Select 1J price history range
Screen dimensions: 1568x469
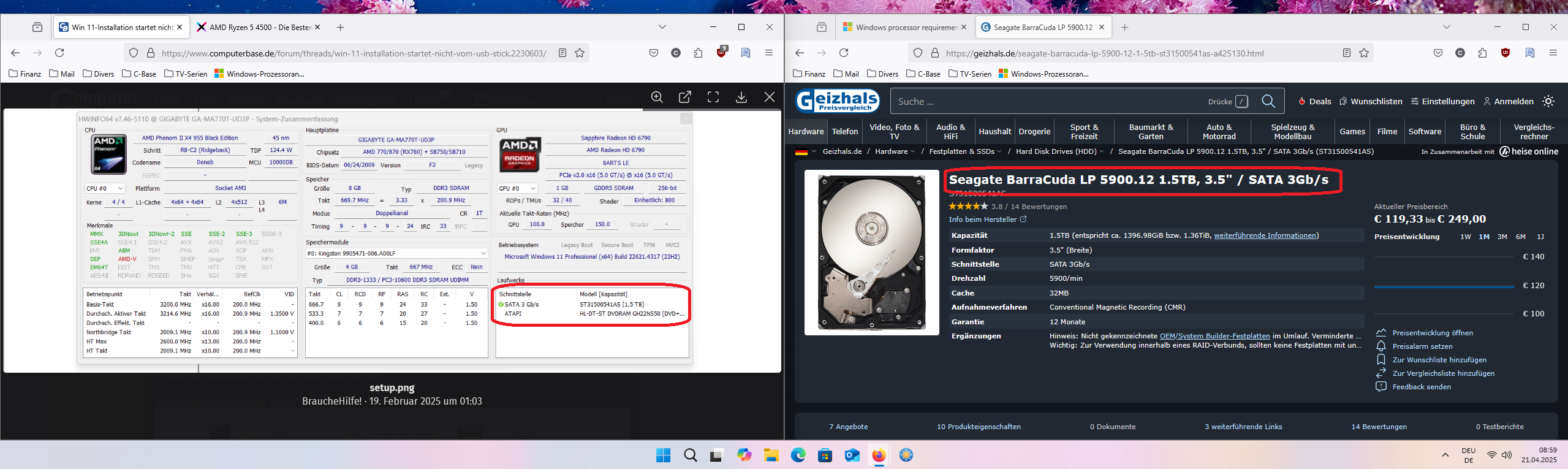point(1540,237)
